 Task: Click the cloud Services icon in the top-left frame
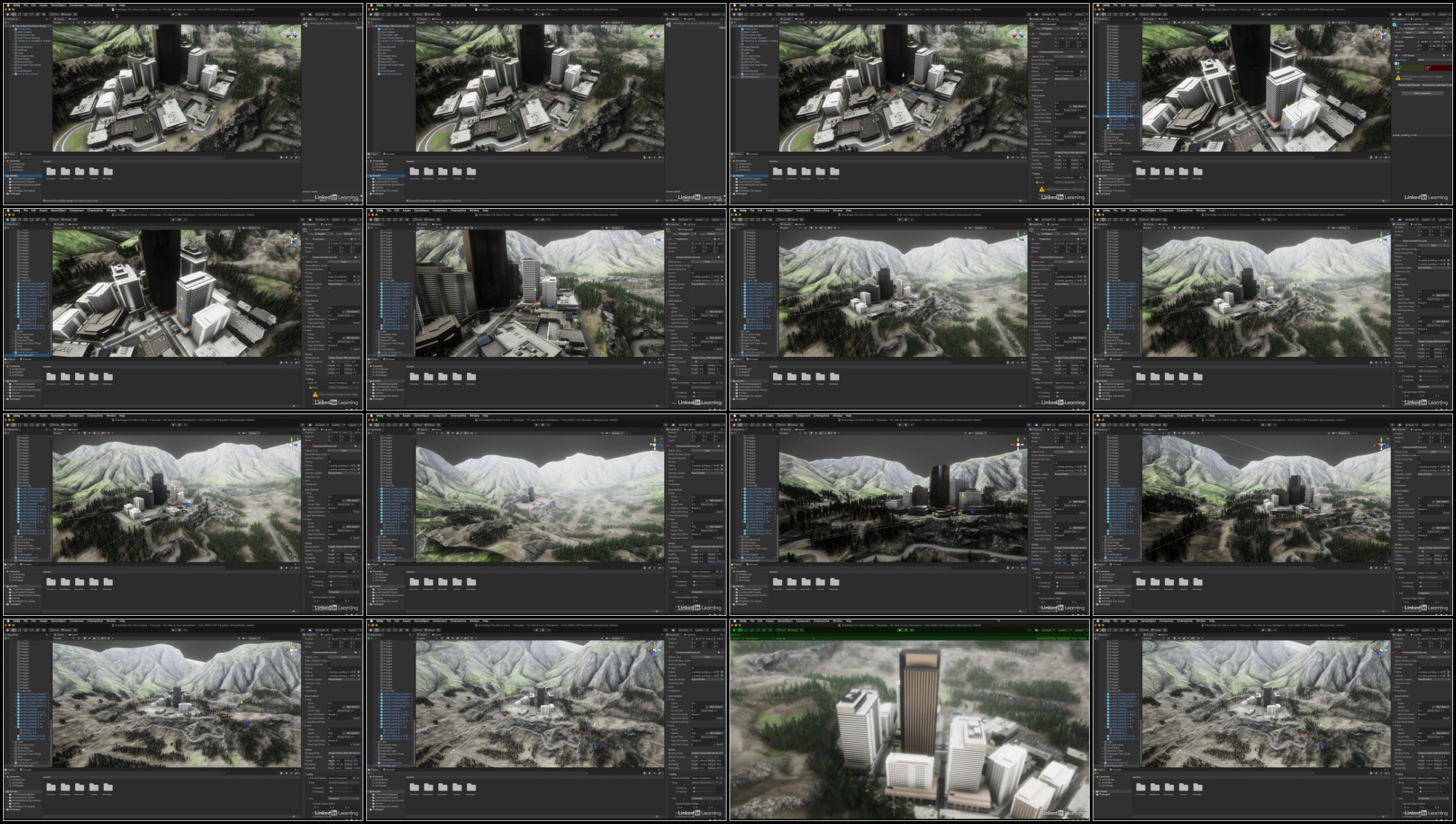click(x=310, y=14)
